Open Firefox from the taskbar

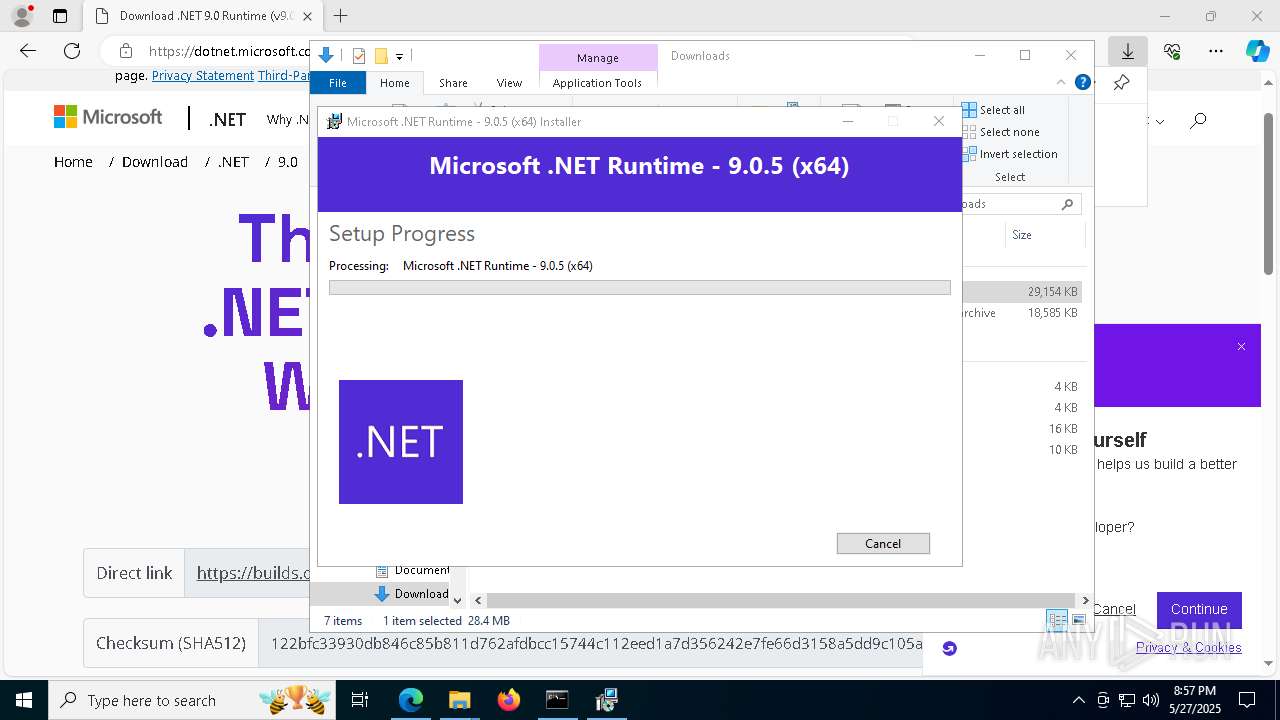508,700
